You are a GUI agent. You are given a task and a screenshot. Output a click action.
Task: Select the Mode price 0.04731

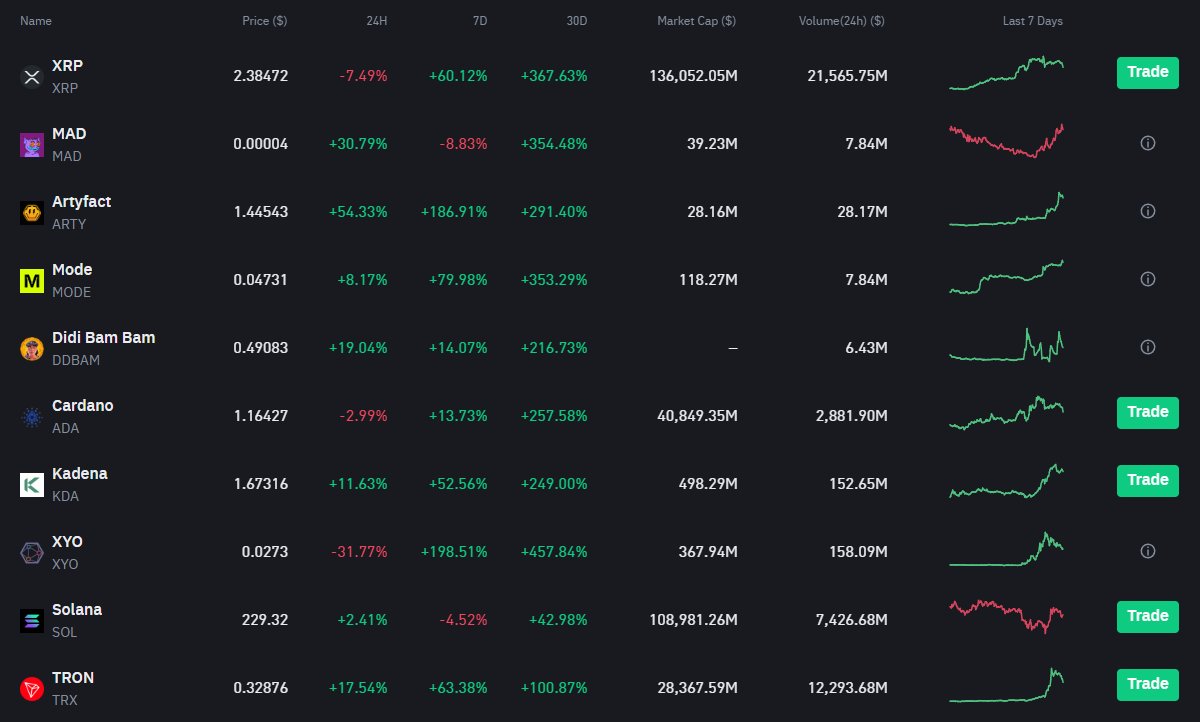click(261, 280)
